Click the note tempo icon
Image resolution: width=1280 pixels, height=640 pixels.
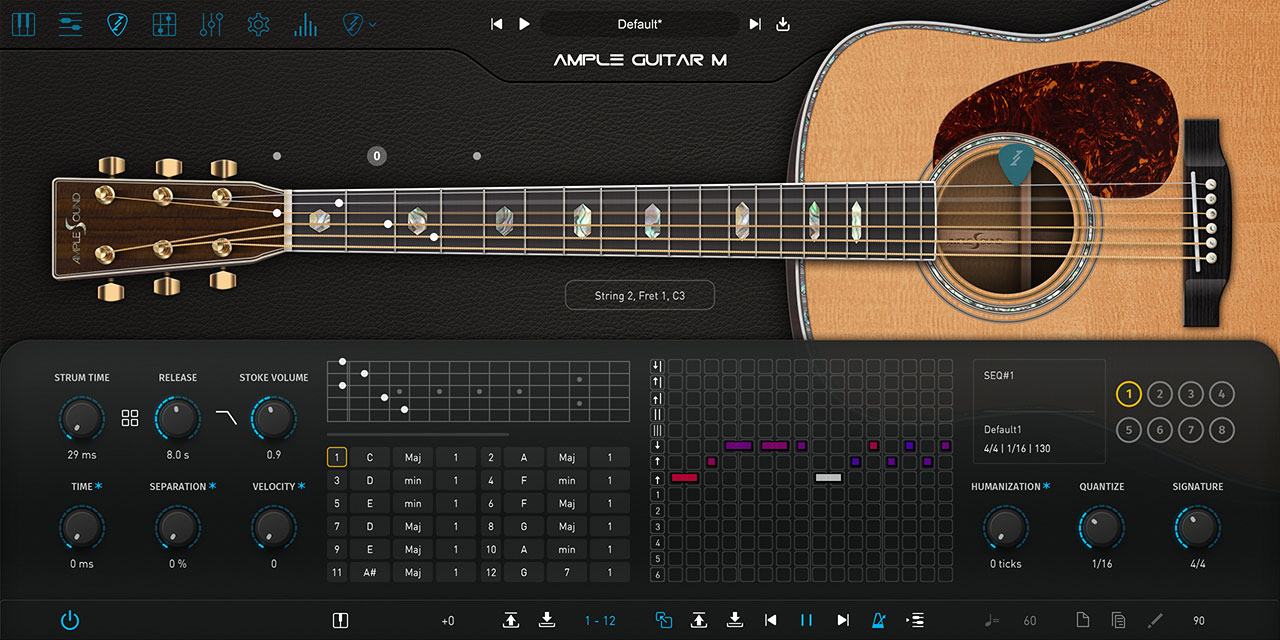point(992,620)
